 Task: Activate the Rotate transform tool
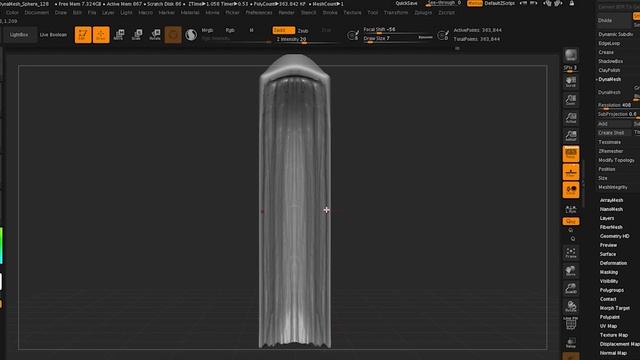(x=155, y=35)
